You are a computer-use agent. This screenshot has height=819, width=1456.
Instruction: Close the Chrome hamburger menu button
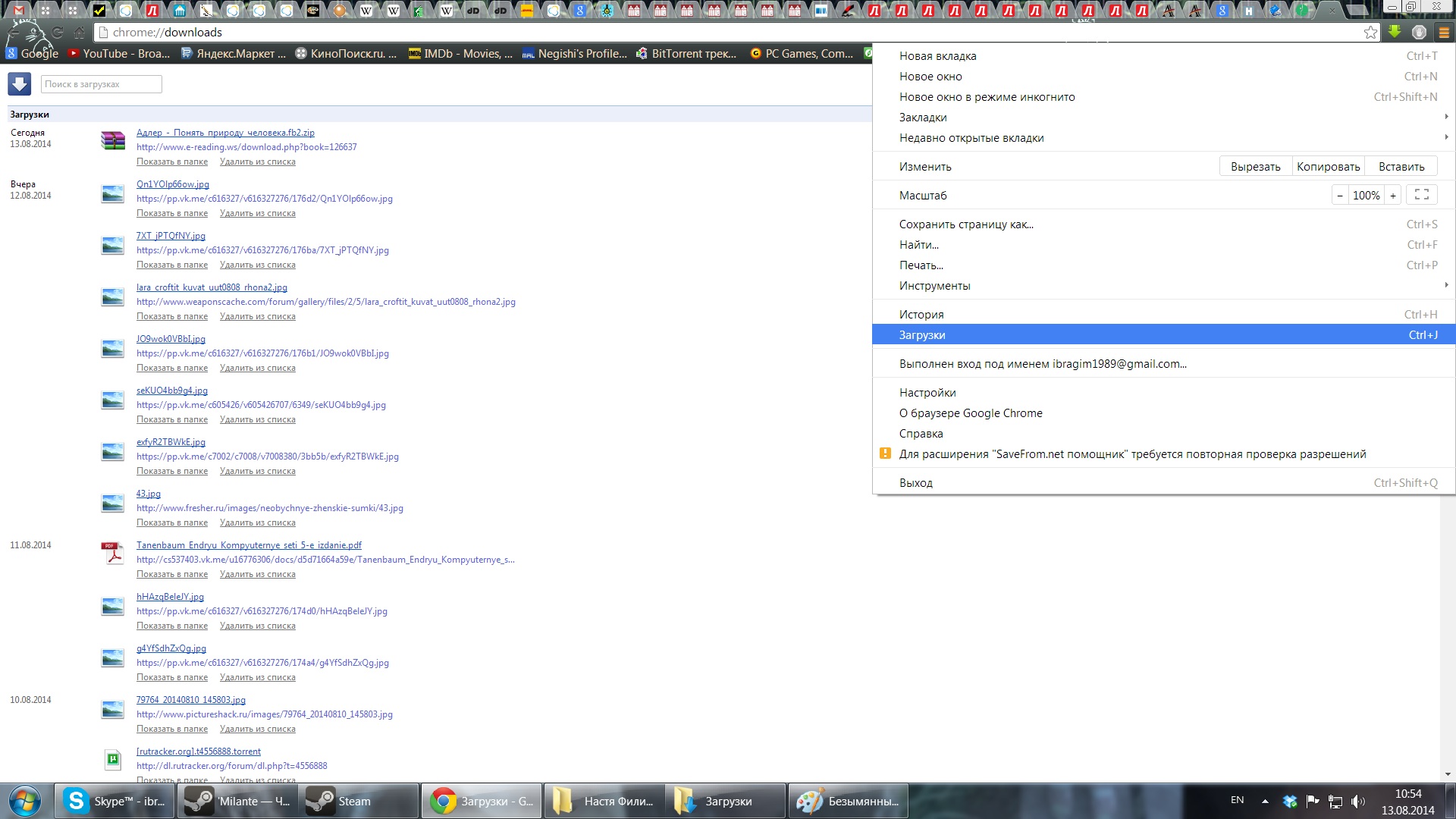tap(1444, 32)
